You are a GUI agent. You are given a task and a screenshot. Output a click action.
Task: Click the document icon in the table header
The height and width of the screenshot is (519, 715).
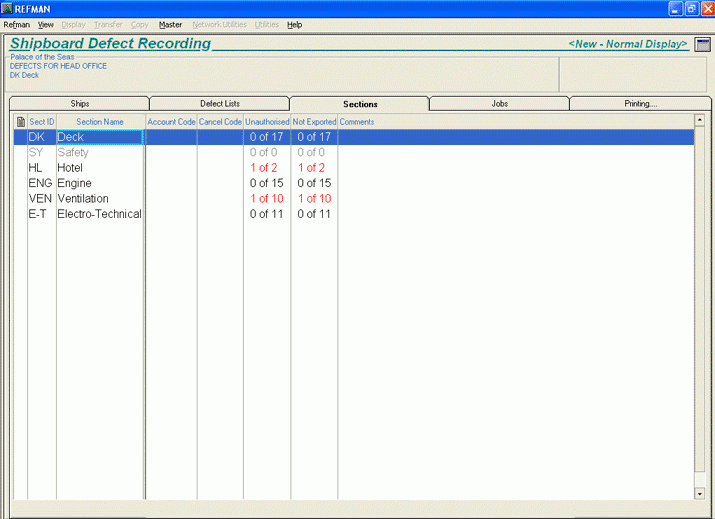[x=21, y=122]
